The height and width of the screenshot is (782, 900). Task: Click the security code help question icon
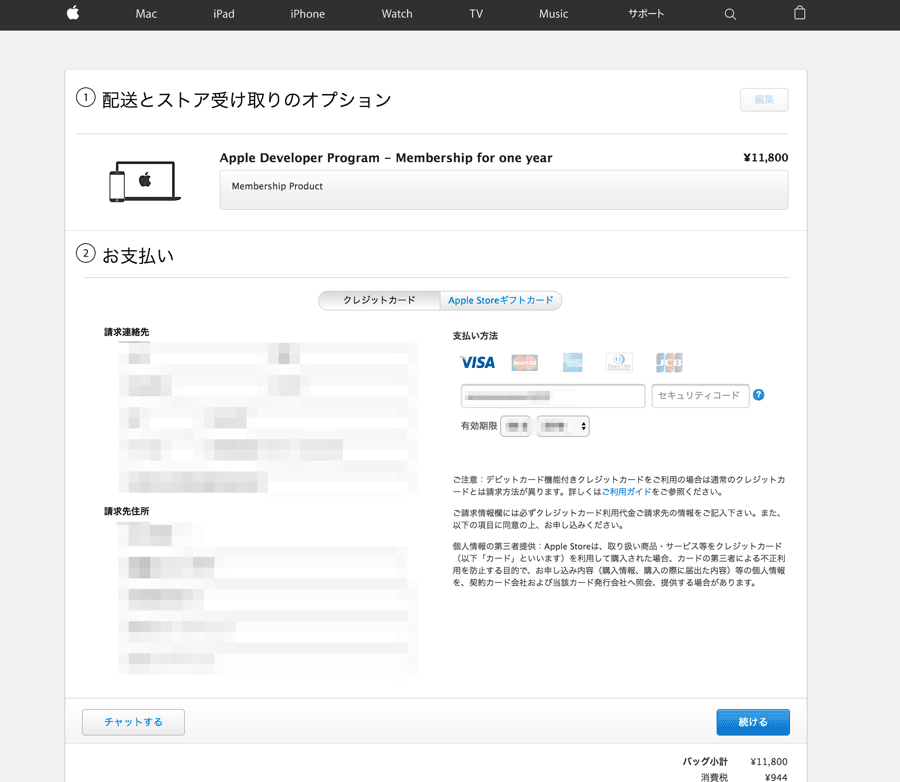758,395
